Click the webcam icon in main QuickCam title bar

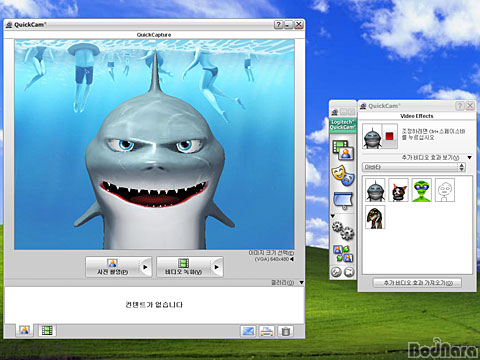tap(9, 25)
